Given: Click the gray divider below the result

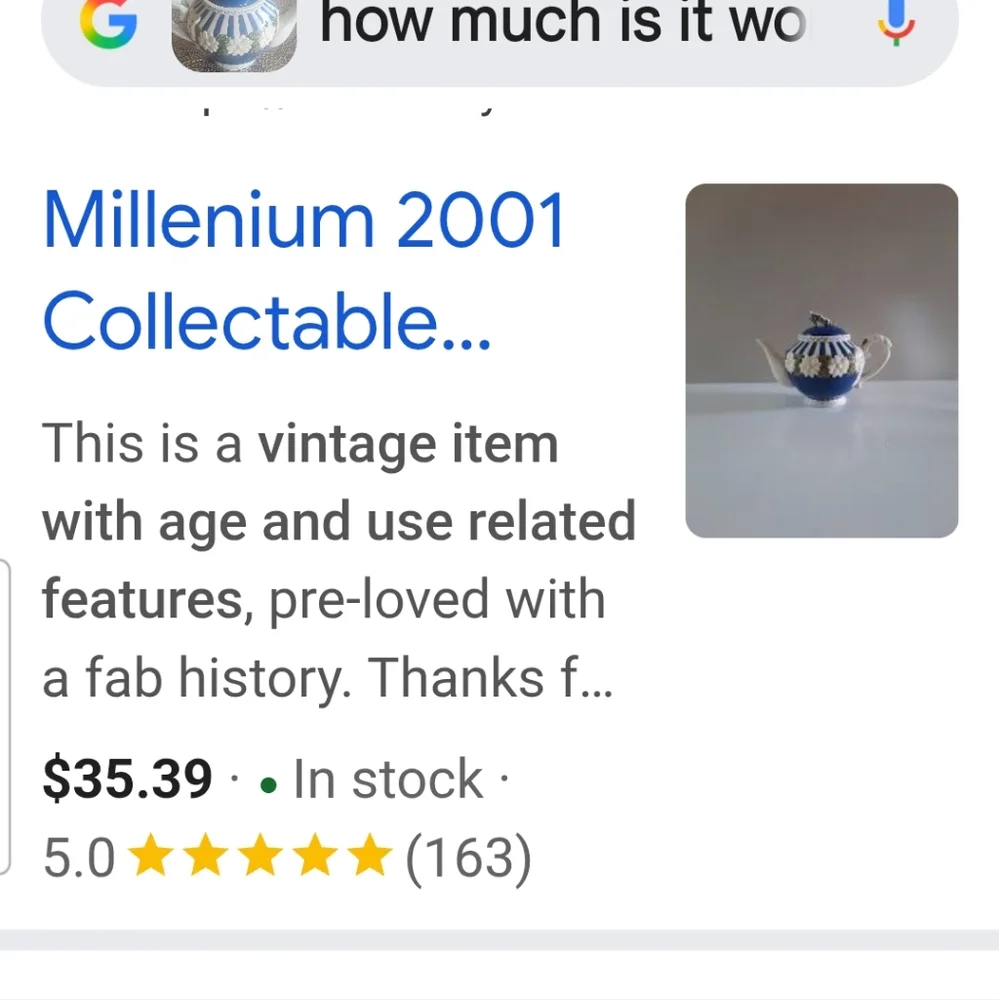Looking at the screenshot, I should [x=500, y=939].
